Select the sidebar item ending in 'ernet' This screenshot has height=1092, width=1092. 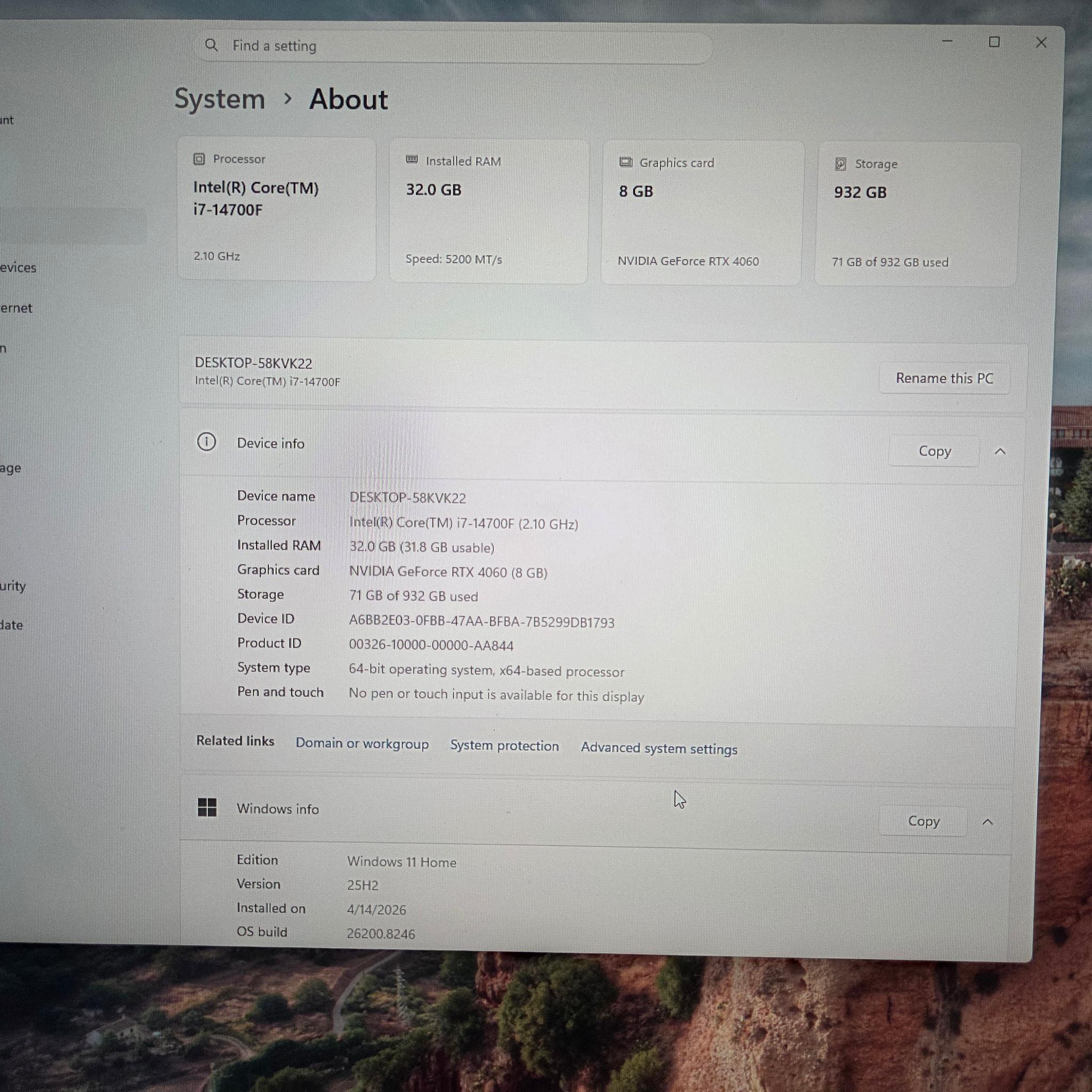tap(17, 308)
